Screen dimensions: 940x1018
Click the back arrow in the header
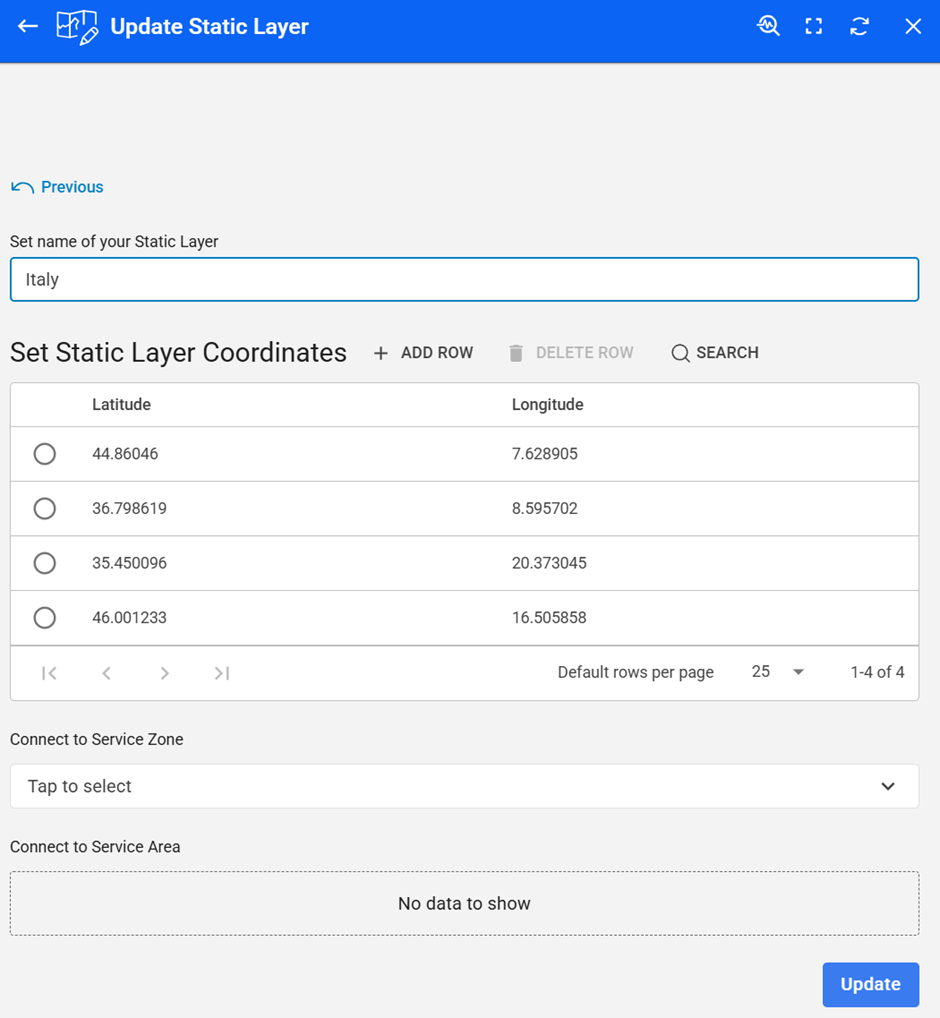pos(28,26)
